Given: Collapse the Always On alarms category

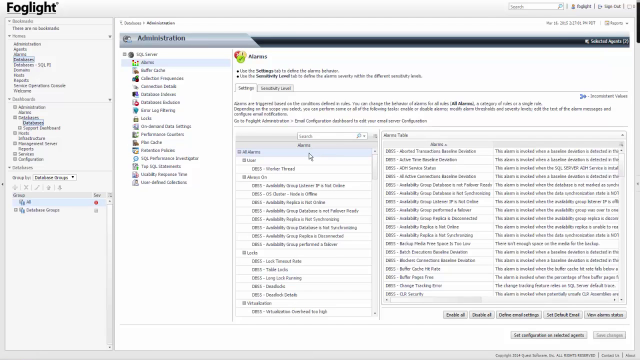Looking at the screenshot, I should click(x=244, y=177).
